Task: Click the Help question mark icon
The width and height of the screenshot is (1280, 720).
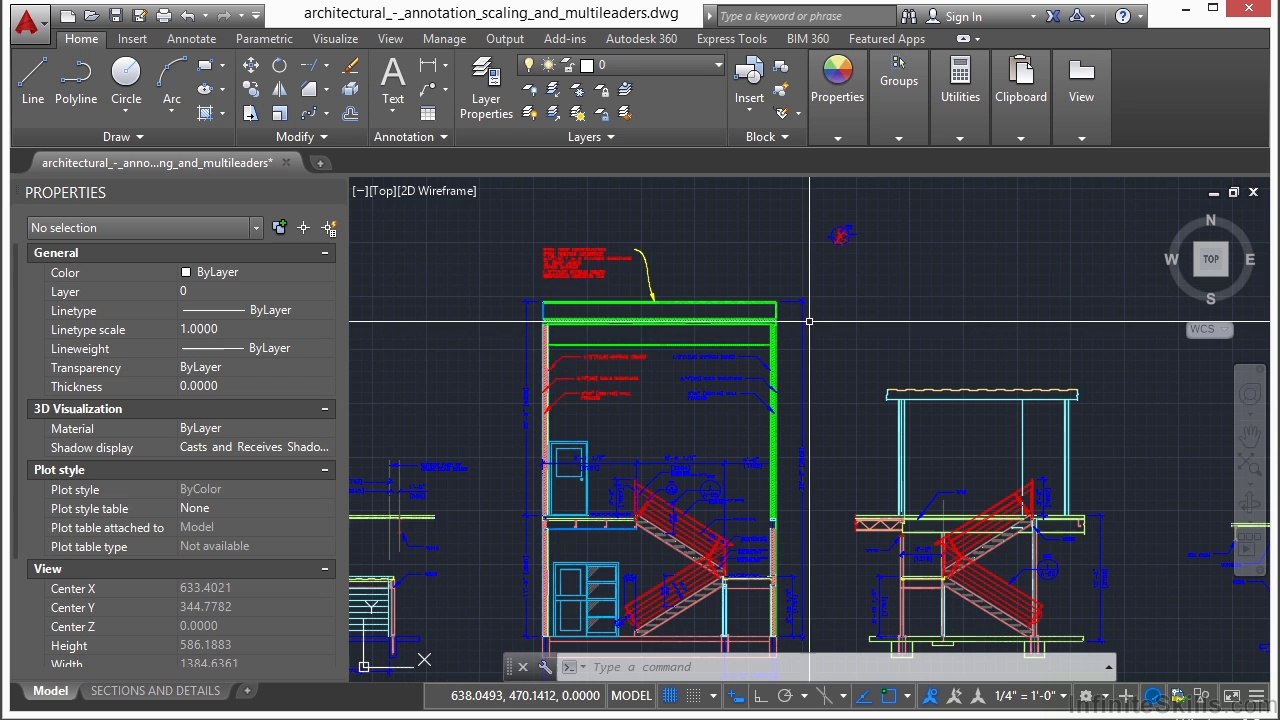Action: pos(1123,16)
